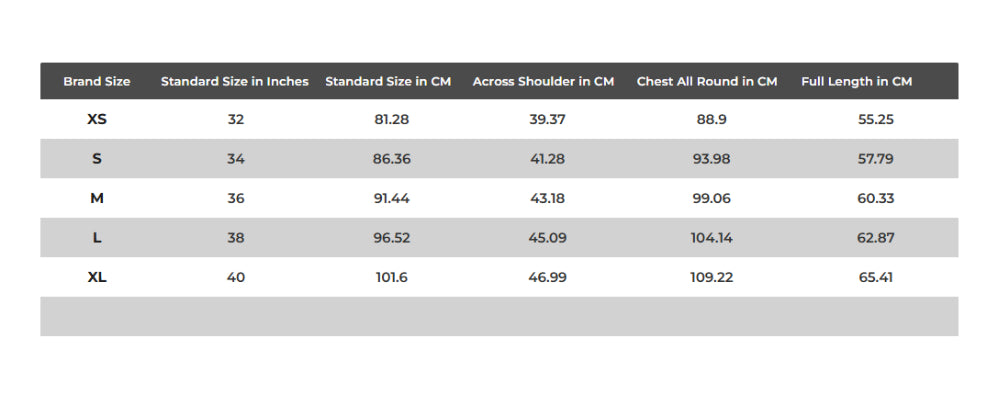
Task: Click the M brand size cell
Action: [97, 198]
